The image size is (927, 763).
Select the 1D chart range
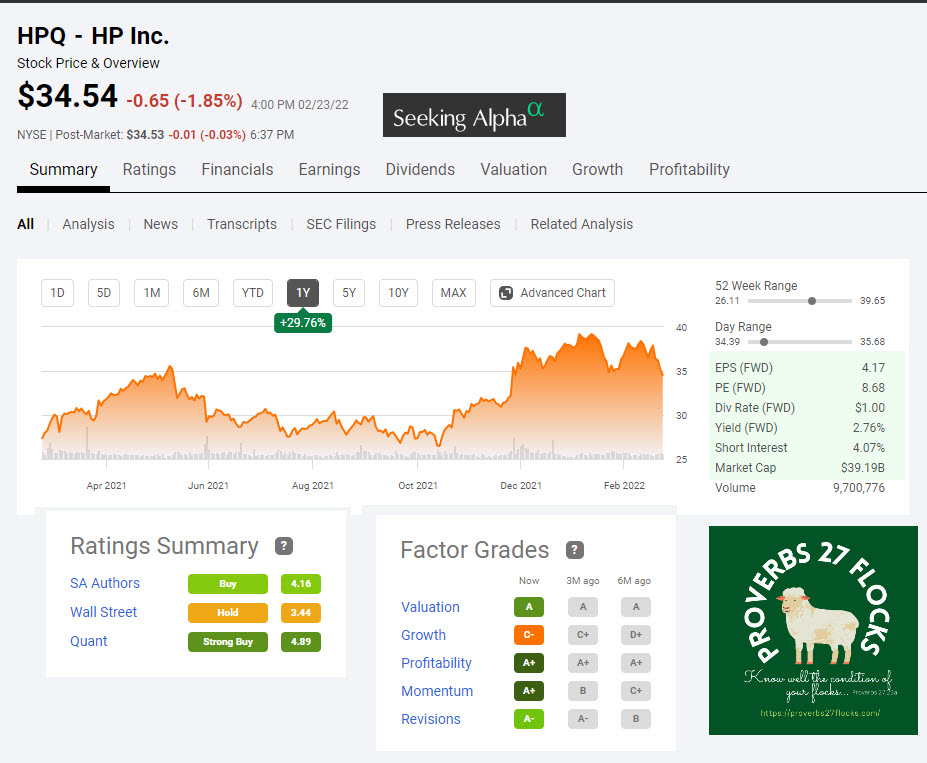tap(57, 293)
